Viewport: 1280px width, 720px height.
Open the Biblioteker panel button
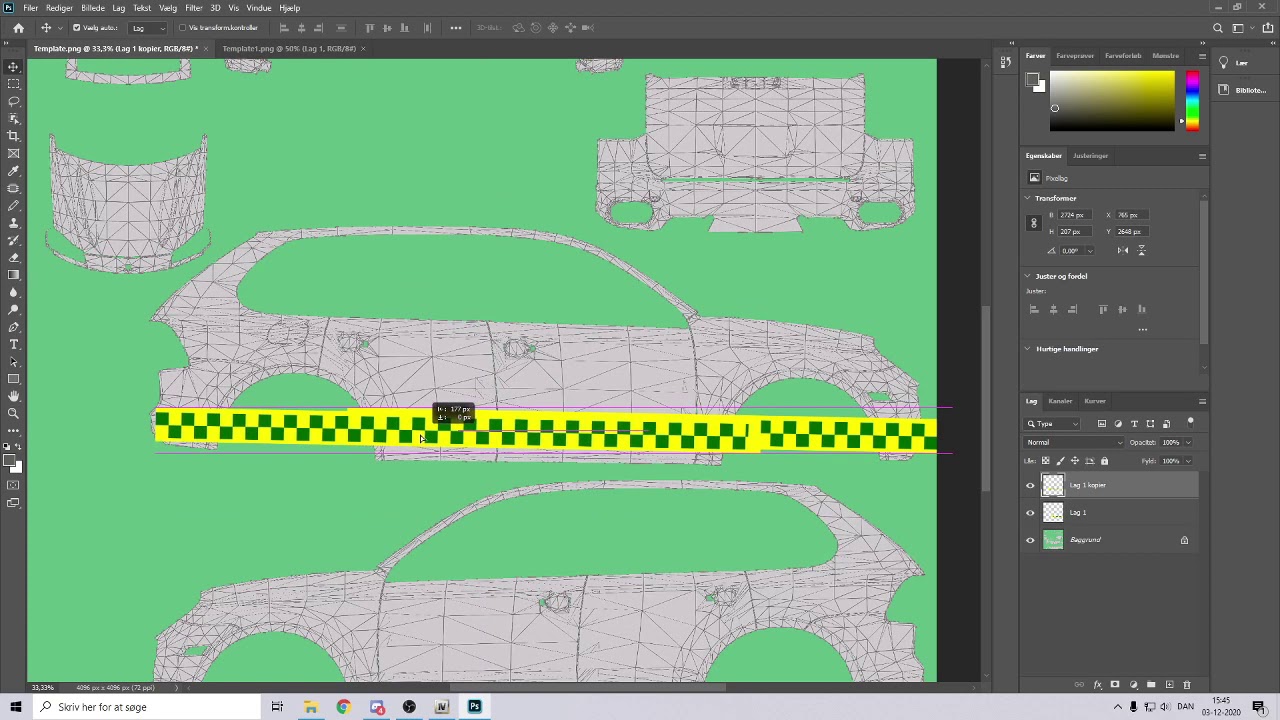coord(1244,90)
